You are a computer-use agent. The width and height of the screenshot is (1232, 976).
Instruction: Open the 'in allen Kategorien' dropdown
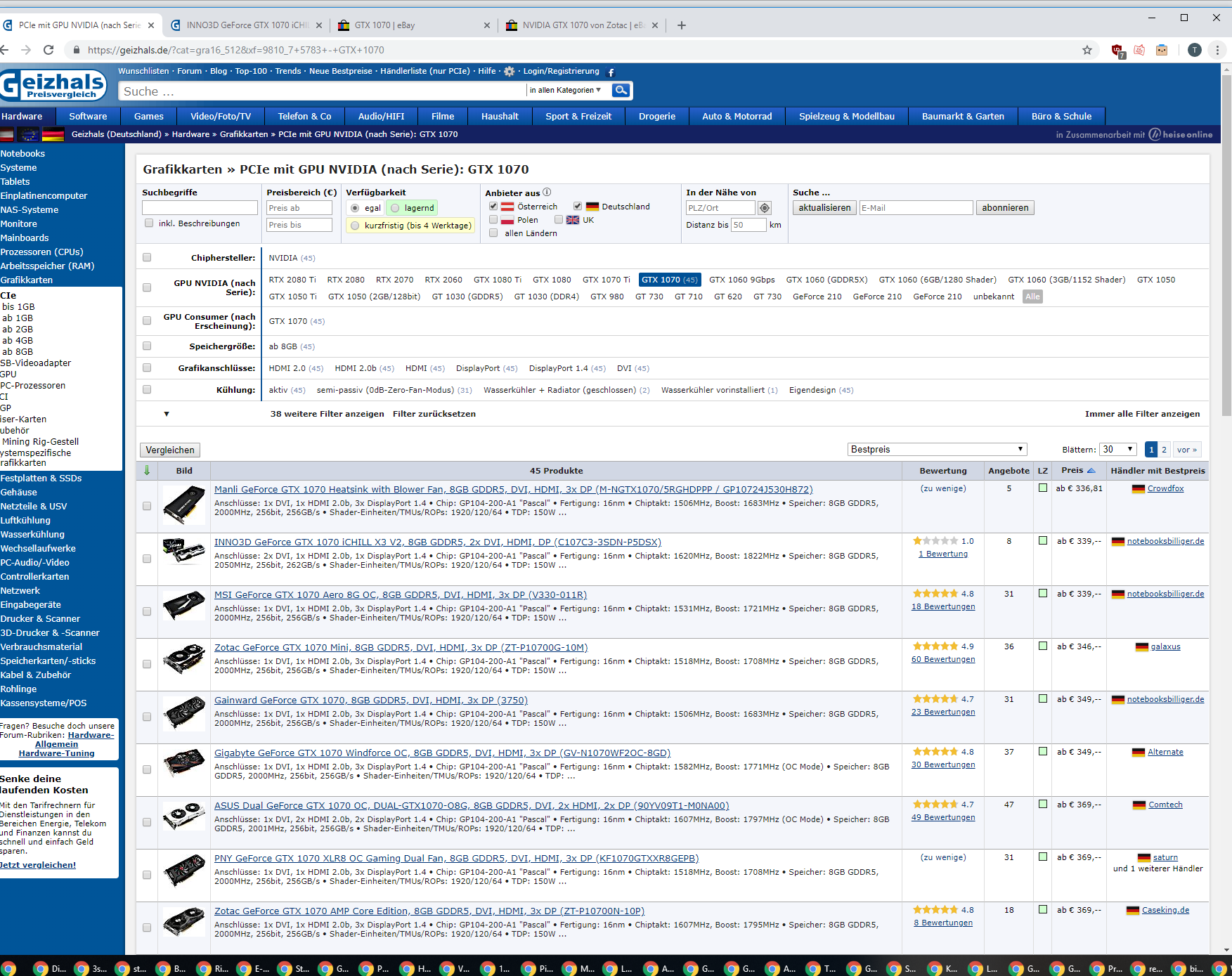(x=566, y=90)
